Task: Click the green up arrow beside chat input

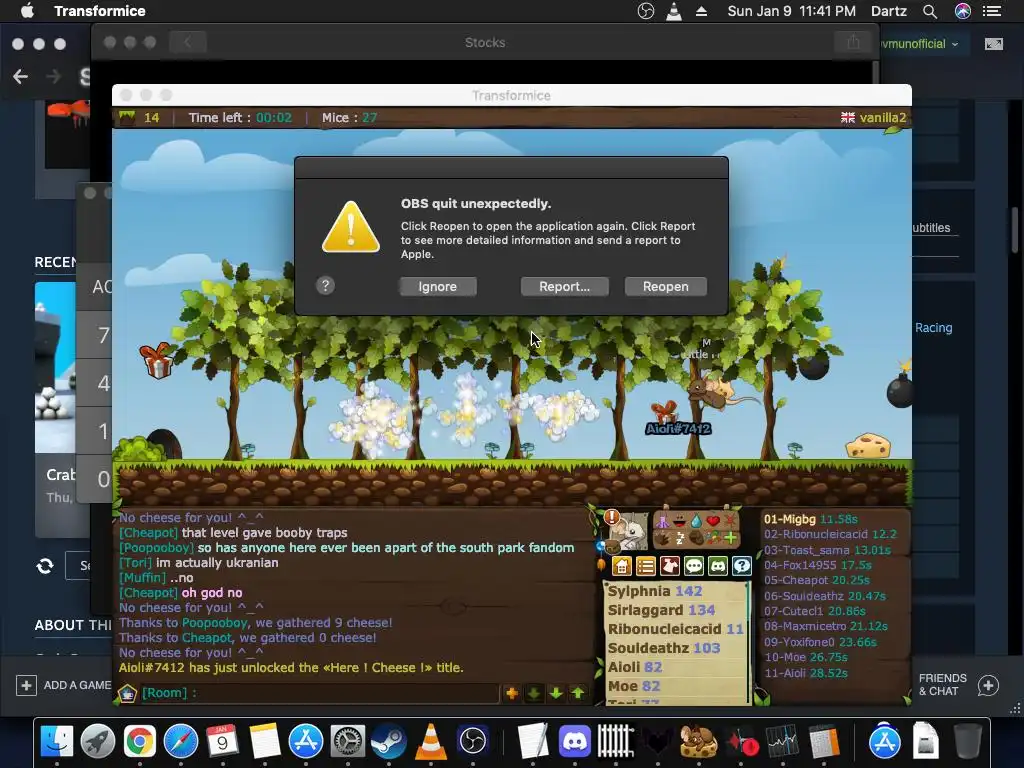Action: (x=578, y=693)
